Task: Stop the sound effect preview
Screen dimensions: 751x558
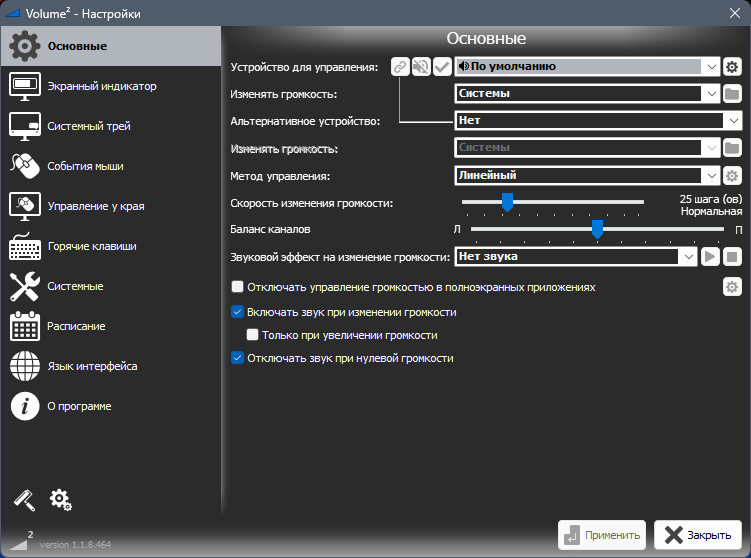Action: click(x=732, y=257)
